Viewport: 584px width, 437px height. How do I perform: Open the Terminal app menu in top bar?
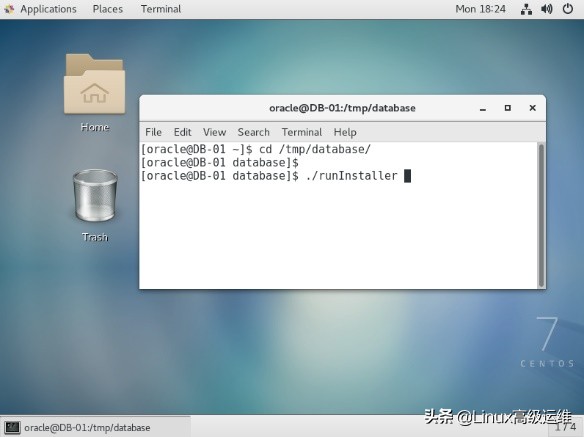(x=161, y=9)
